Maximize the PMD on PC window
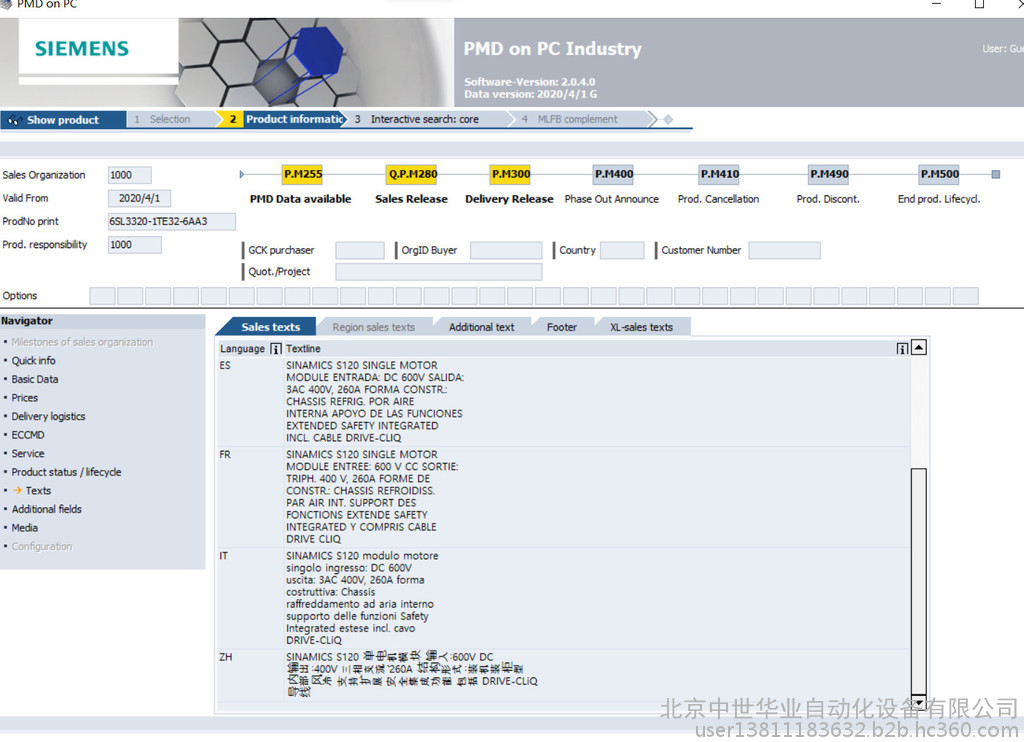1024x742 pixels. [x=979, y=4]
